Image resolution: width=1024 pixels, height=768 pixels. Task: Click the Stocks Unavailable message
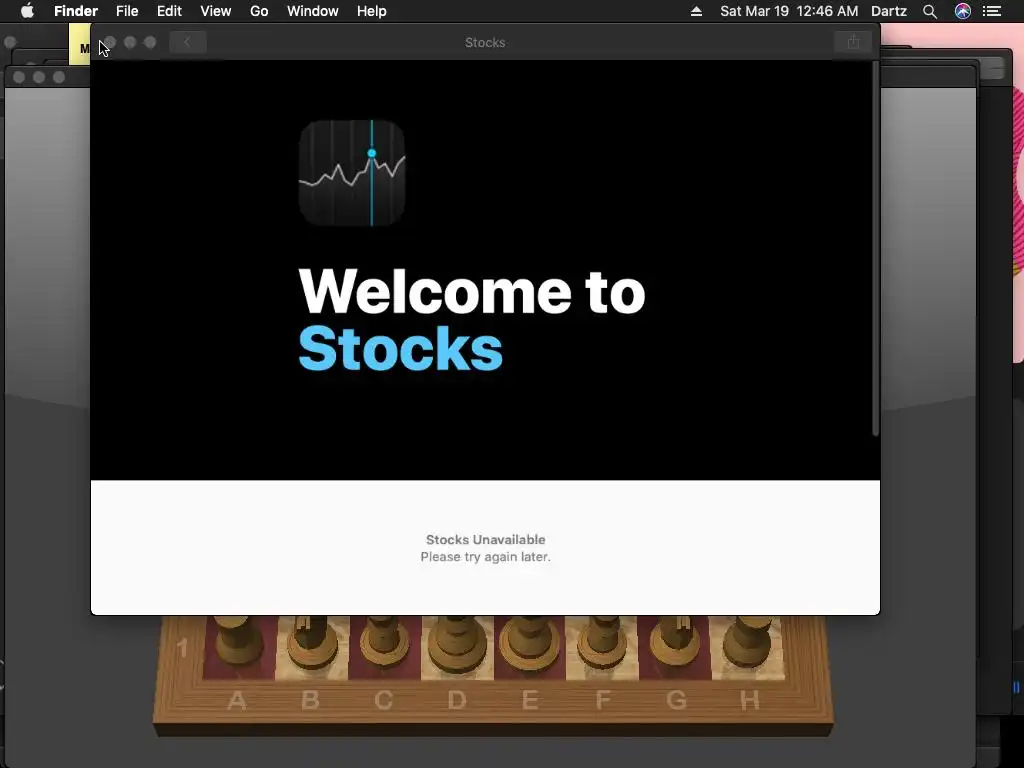[x=485, y=539]
